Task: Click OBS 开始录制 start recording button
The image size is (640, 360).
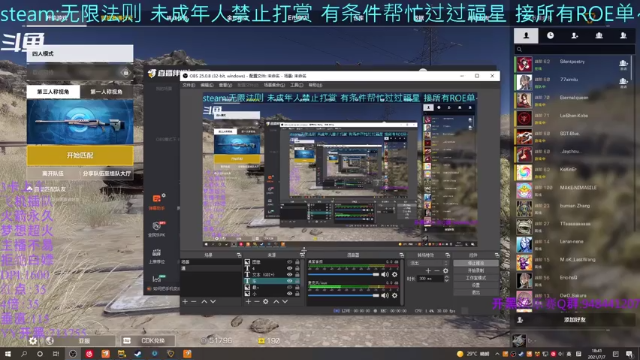Action: pyautogui.click(x=476, y=271)
